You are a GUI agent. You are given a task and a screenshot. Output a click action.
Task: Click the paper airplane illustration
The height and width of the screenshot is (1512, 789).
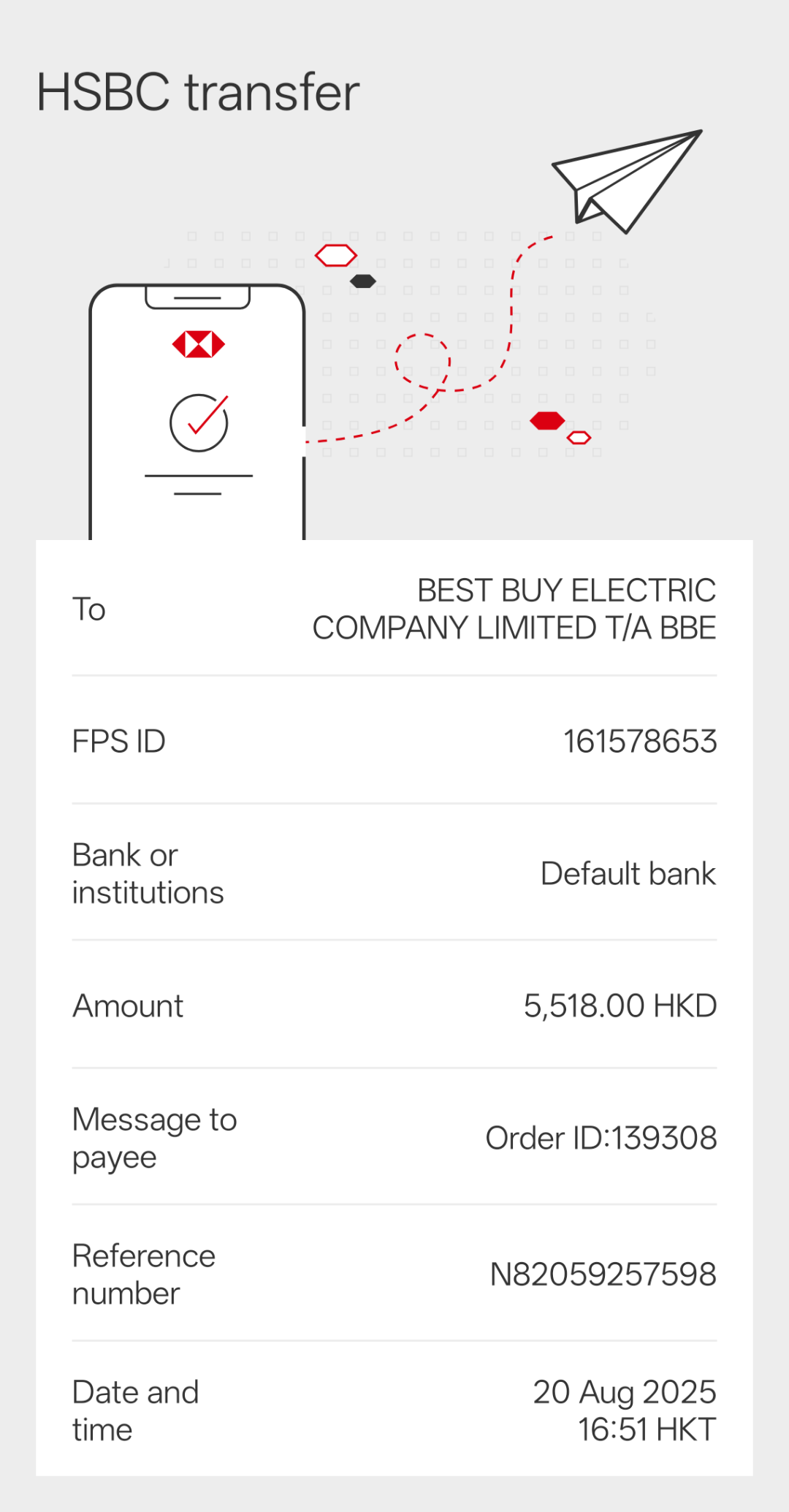pyautogui.click(x=625, y=179)
